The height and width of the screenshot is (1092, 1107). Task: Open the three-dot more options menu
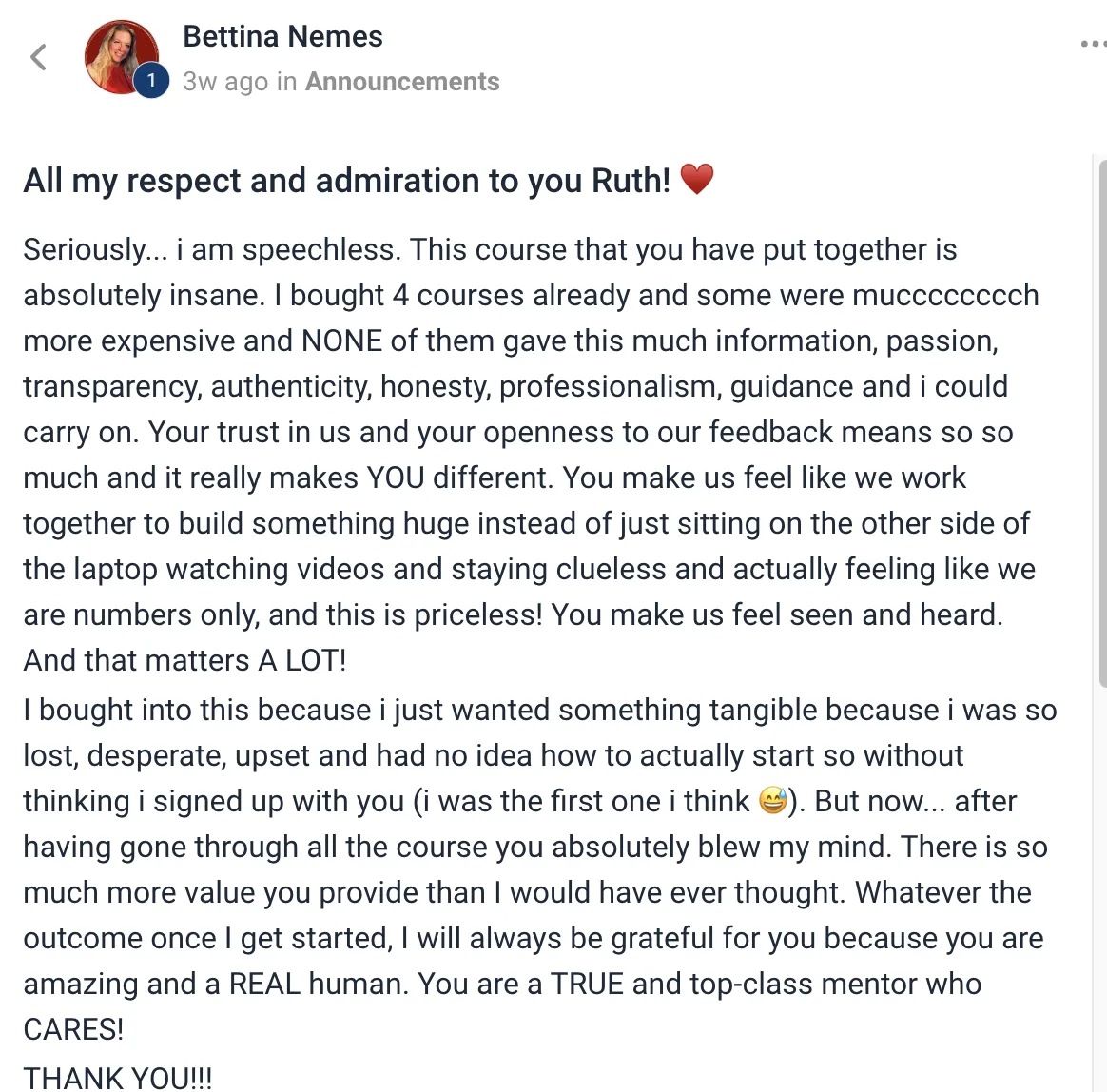click(x=1094, y=44)
